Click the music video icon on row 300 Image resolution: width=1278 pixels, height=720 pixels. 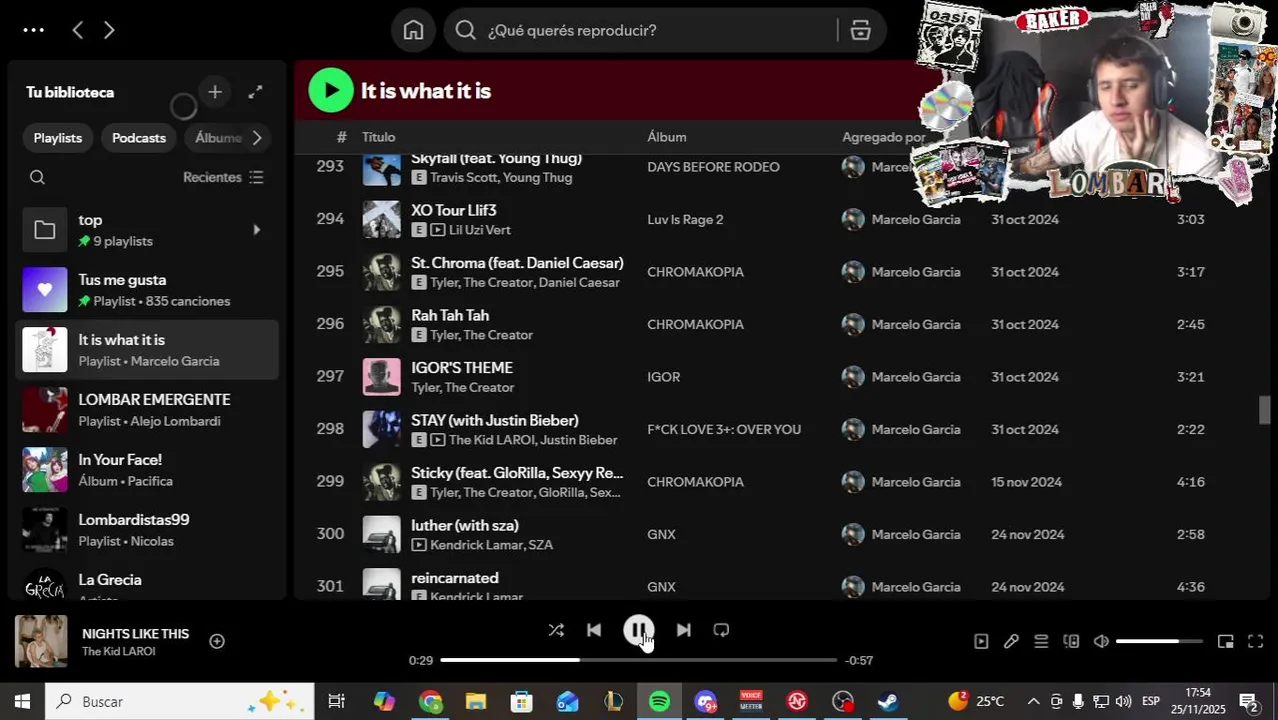[419, 545]
